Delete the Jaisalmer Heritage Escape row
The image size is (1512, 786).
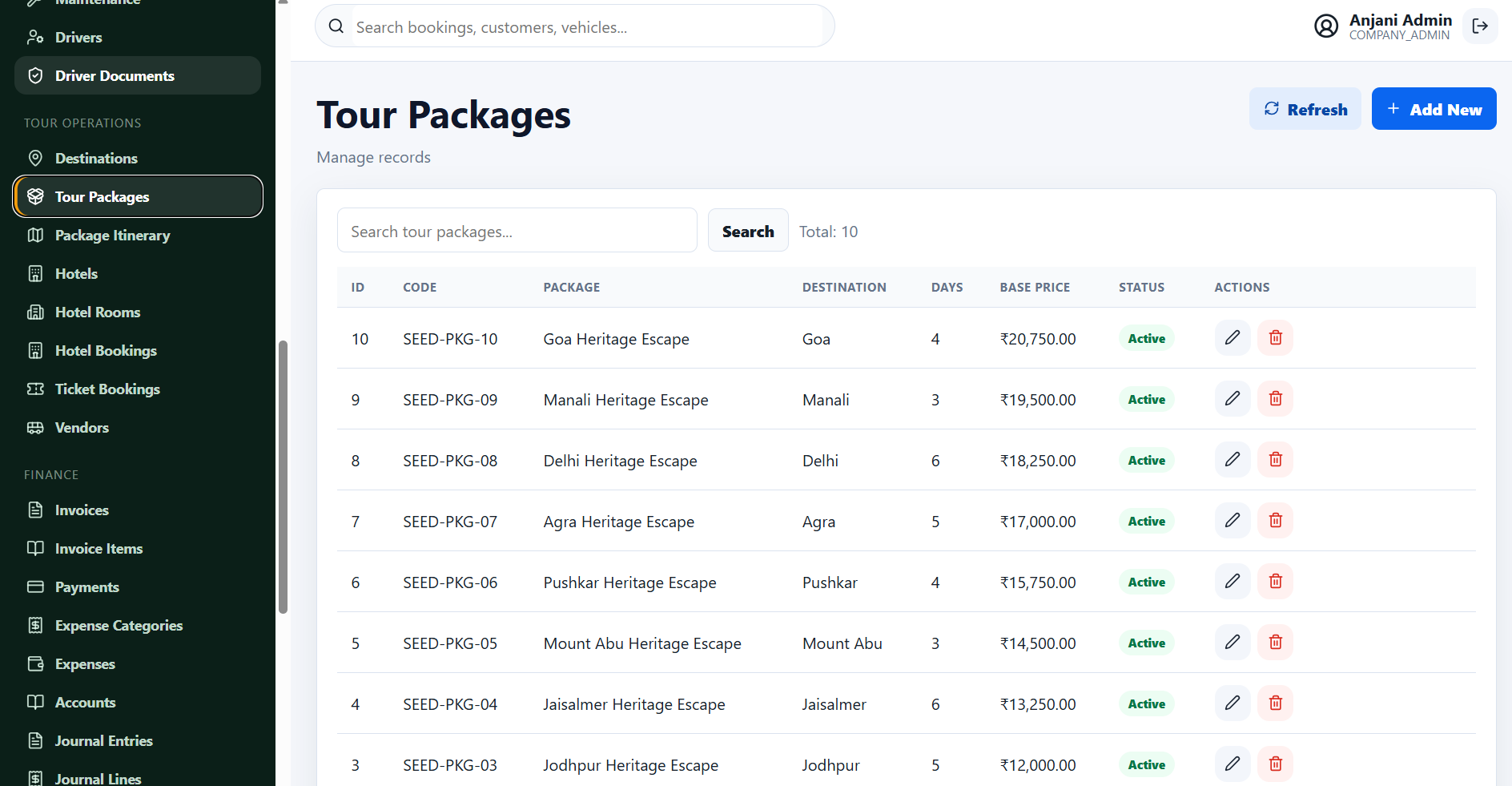tap(1276, 703)
